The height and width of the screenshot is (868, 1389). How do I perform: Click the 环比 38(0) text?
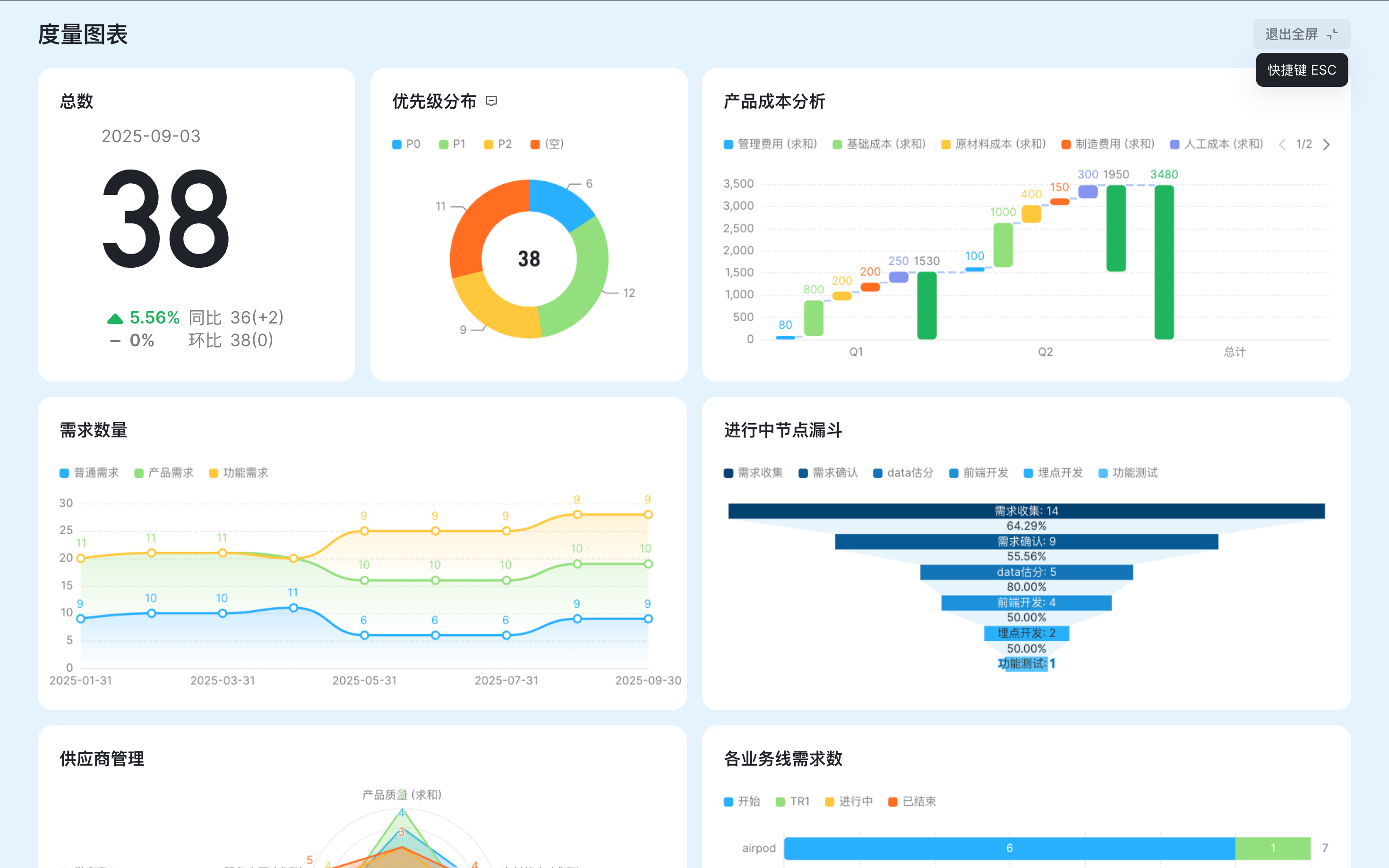[231, 340]
